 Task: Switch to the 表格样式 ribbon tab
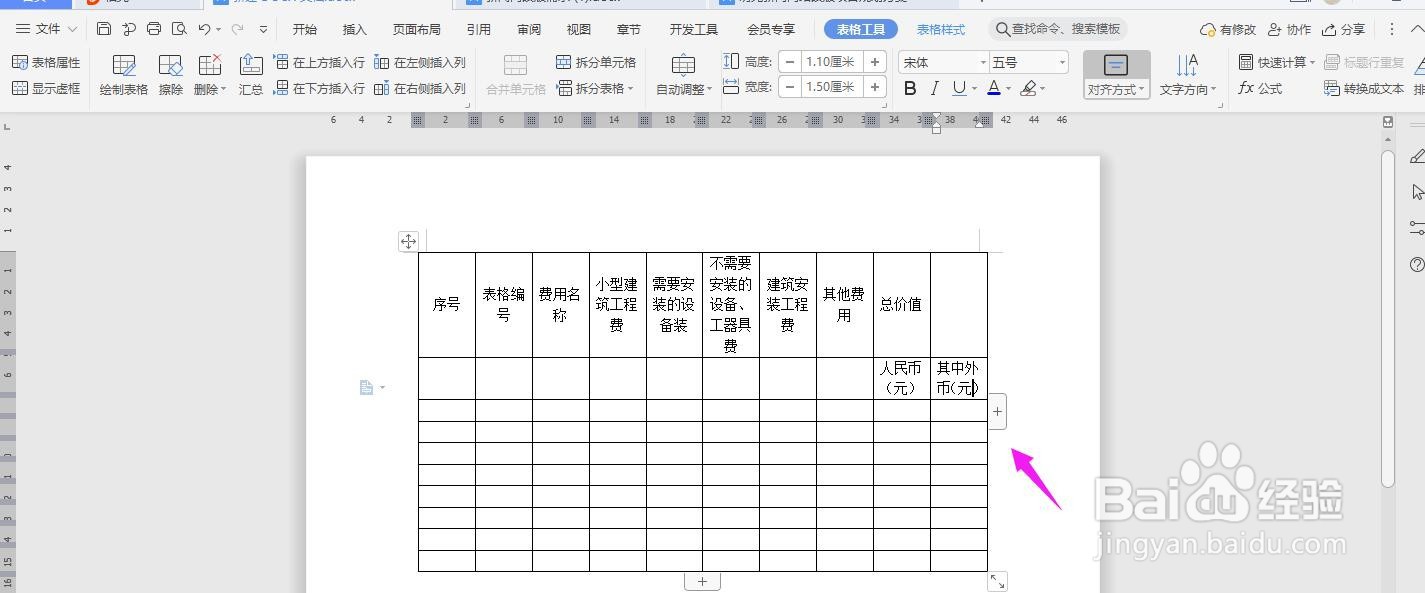939,29
